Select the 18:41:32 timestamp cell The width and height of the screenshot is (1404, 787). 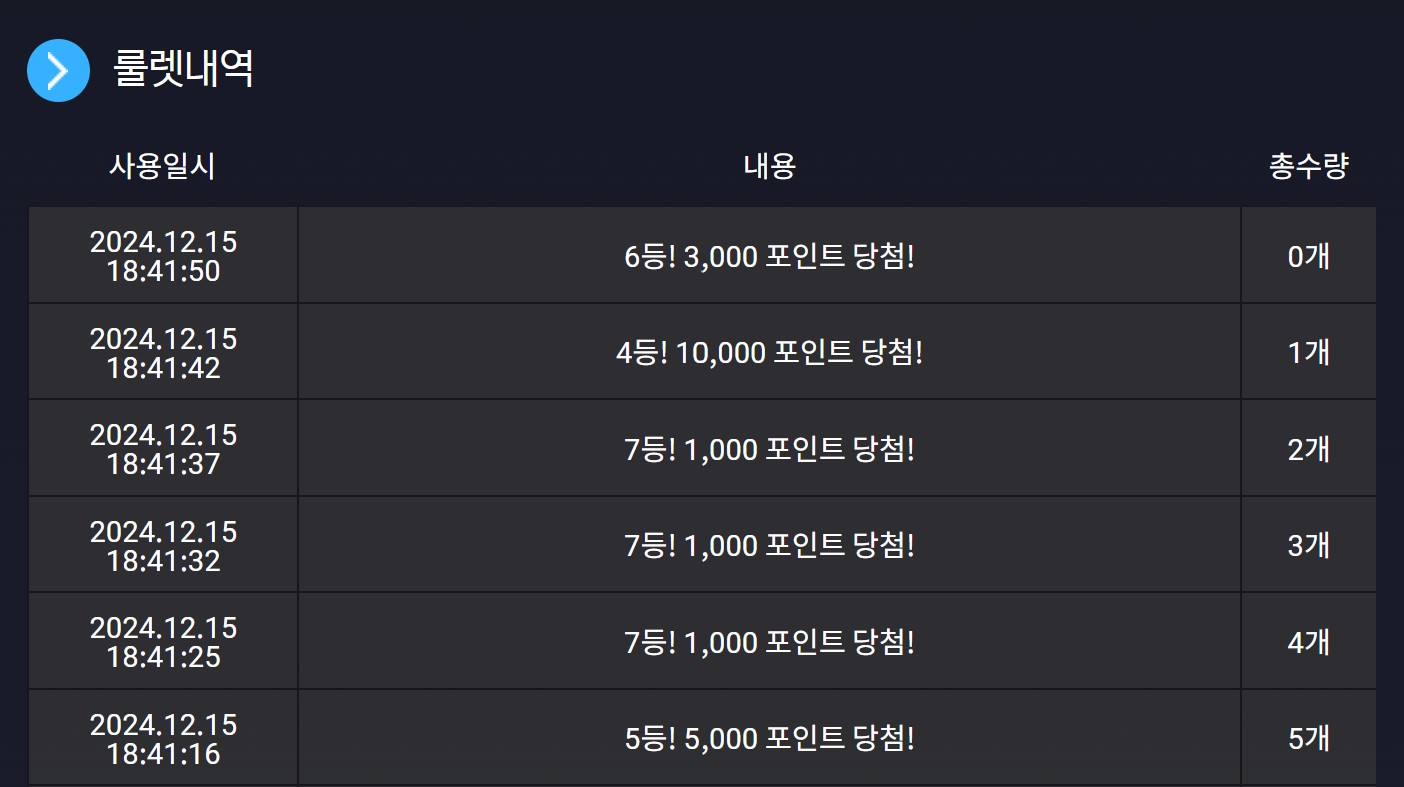coord(163,545)
